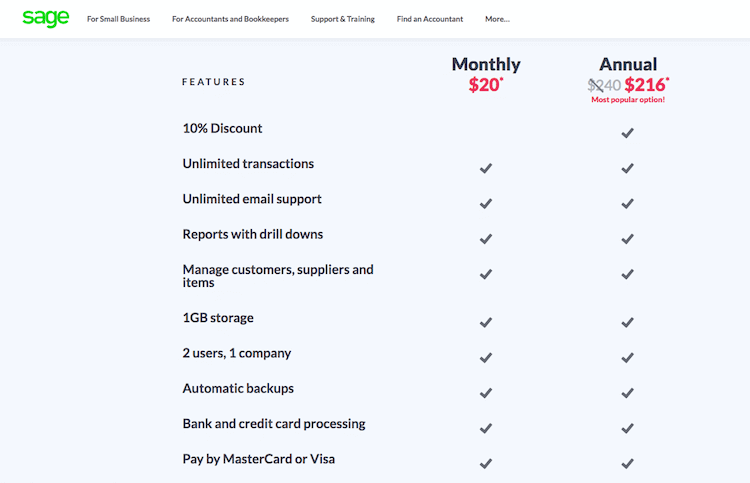This screenshot has height=483, width=750.
Task: Click Monthly checkmark for Bank and credit card processing
Action: [x=486, y=428]
